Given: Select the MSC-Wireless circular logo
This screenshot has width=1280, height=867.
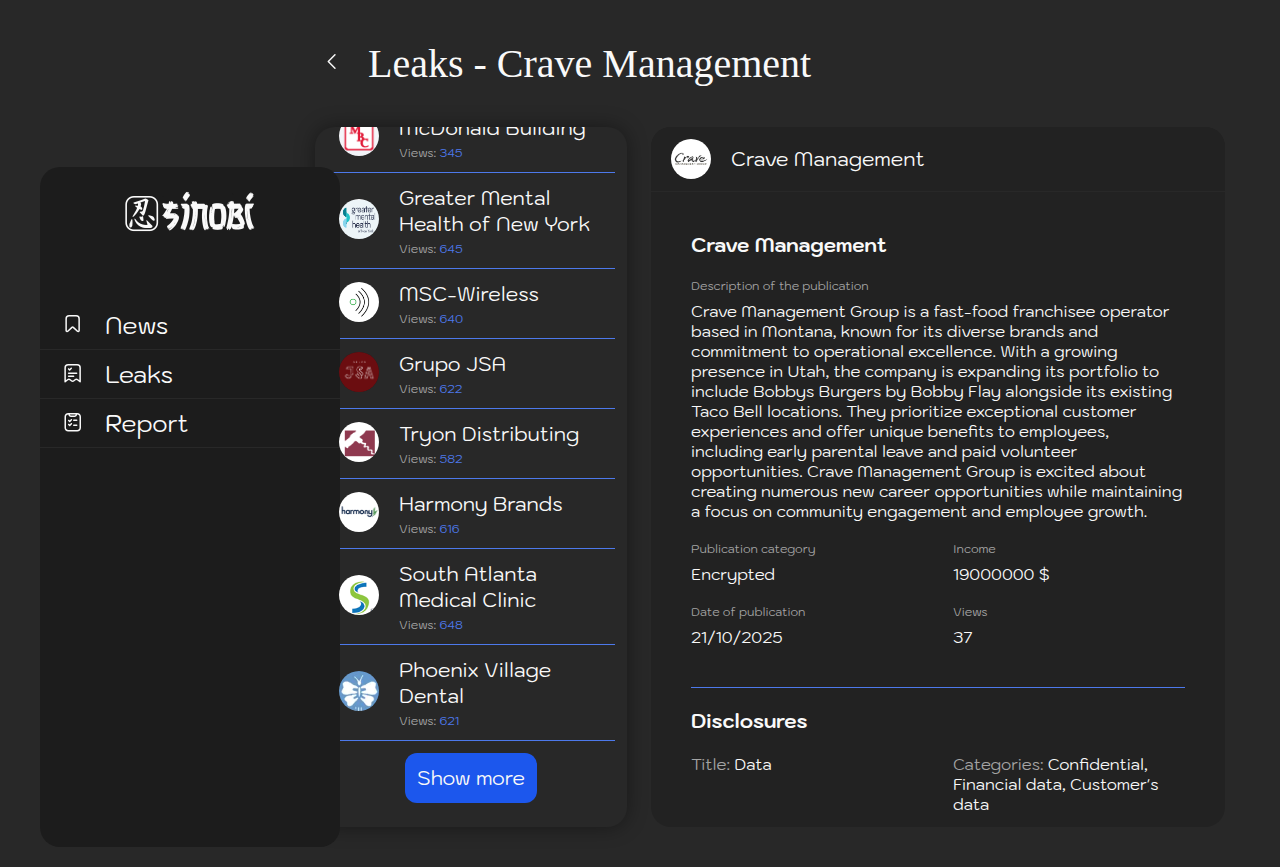Looking at the screenshot, I should [359, 302].
